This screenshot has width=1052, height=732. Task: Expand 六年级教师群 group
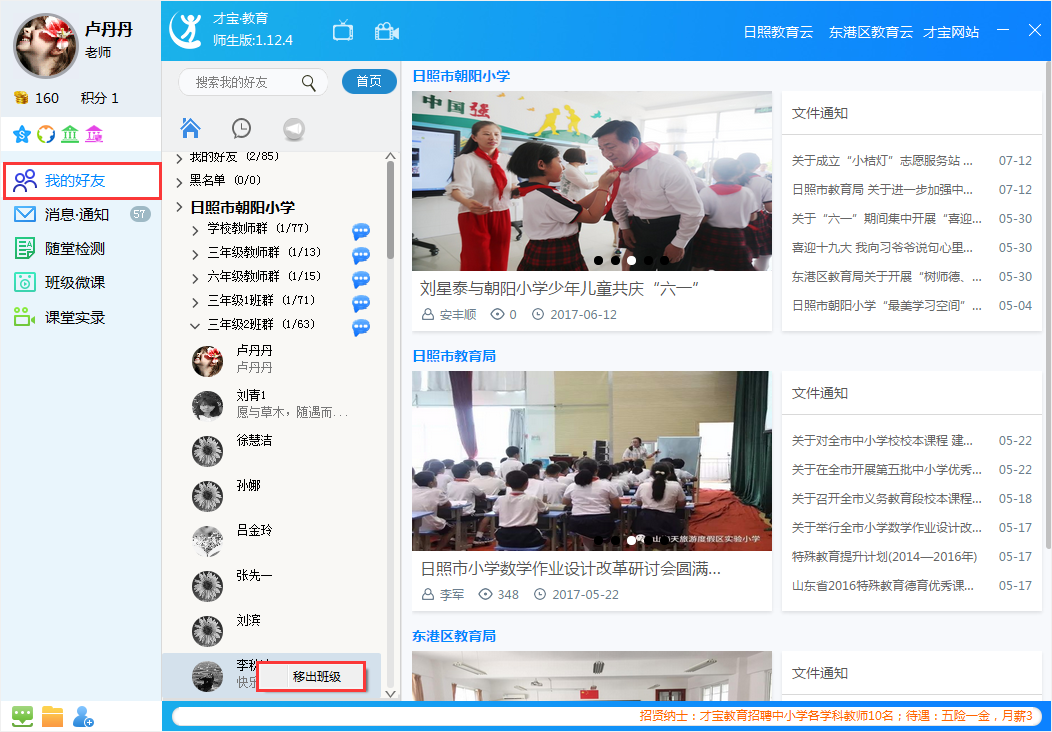coord(195,278)
